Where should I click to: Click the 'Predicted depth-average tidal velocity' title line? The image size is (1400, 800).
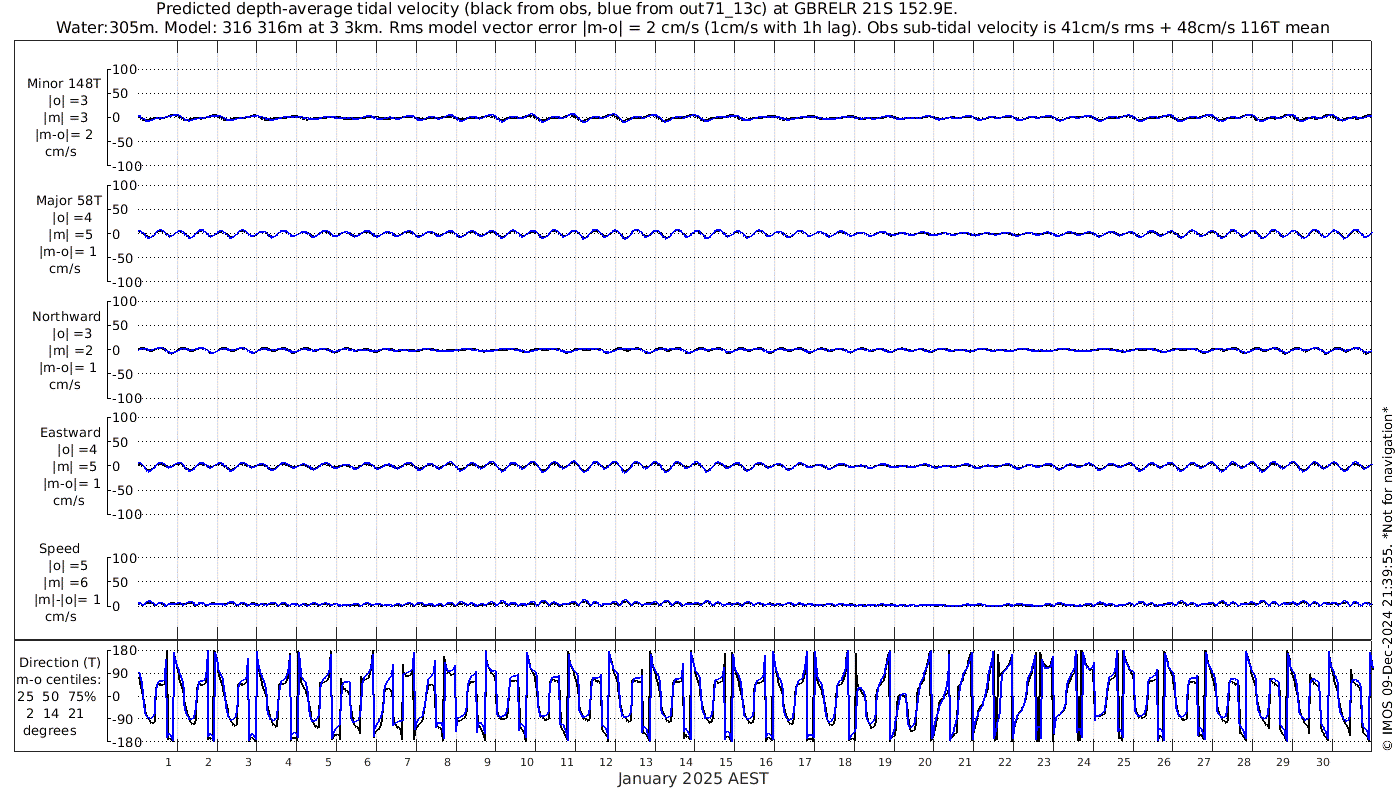(x=557, y=9)
